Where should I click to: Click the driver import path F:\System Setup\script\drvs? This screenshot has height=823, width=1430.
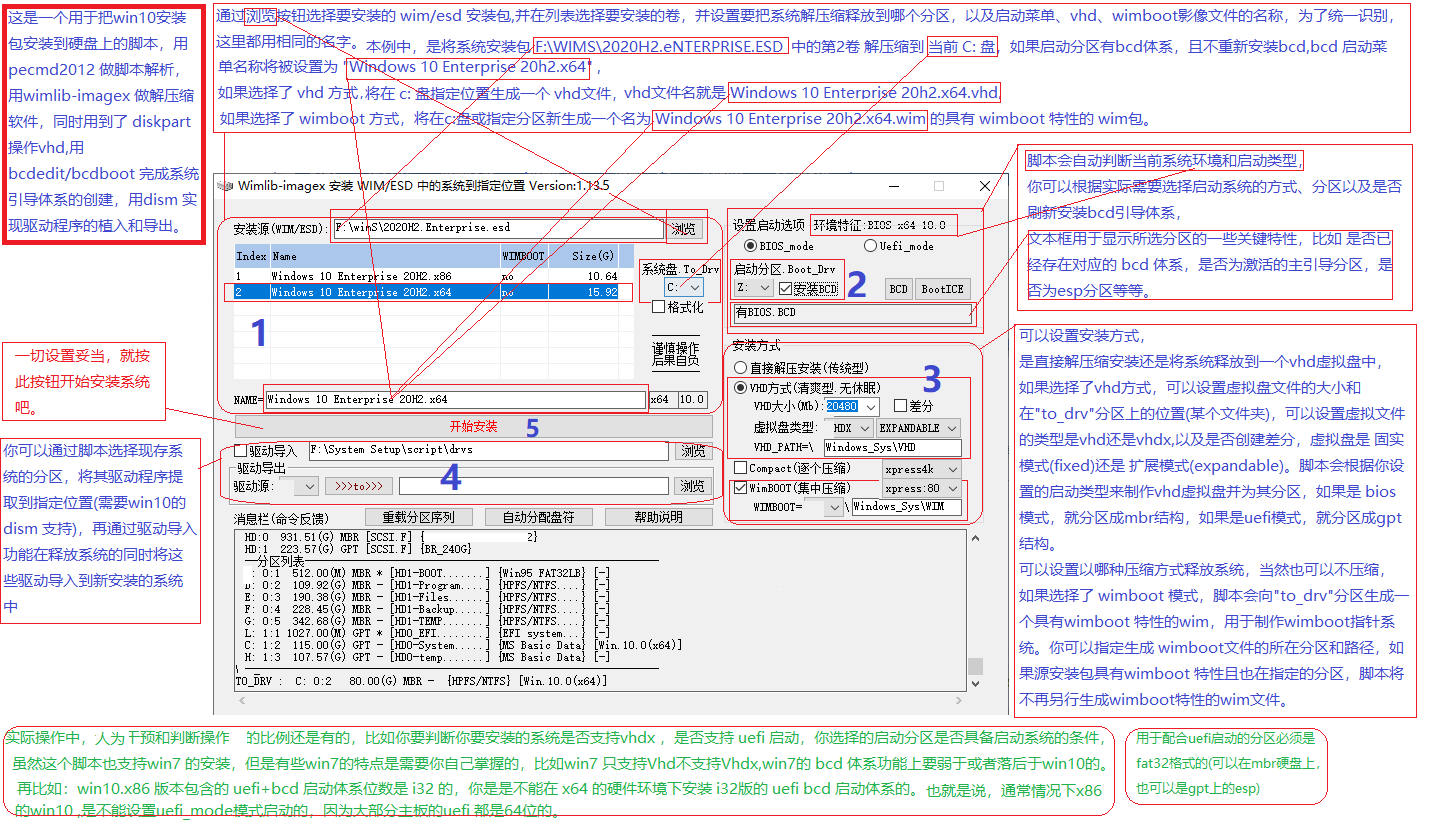coord(488,451)
